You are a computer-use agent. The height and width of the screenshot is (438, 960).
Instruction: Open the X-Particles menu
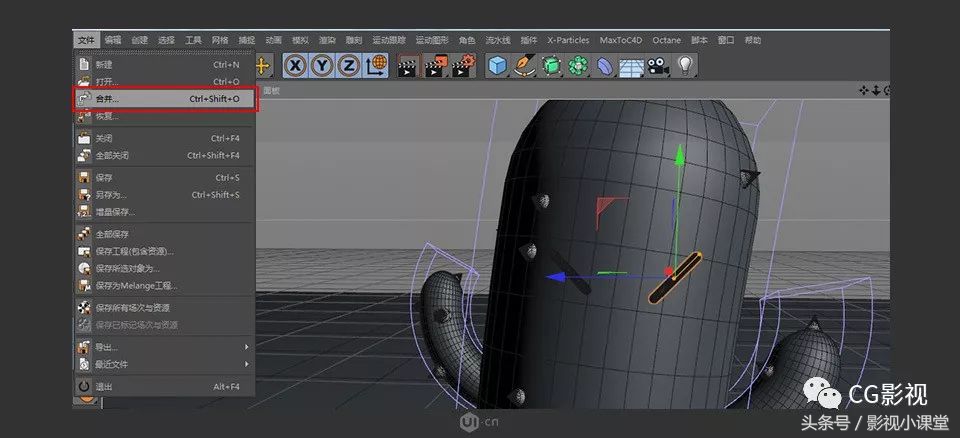tap(568, 40)
